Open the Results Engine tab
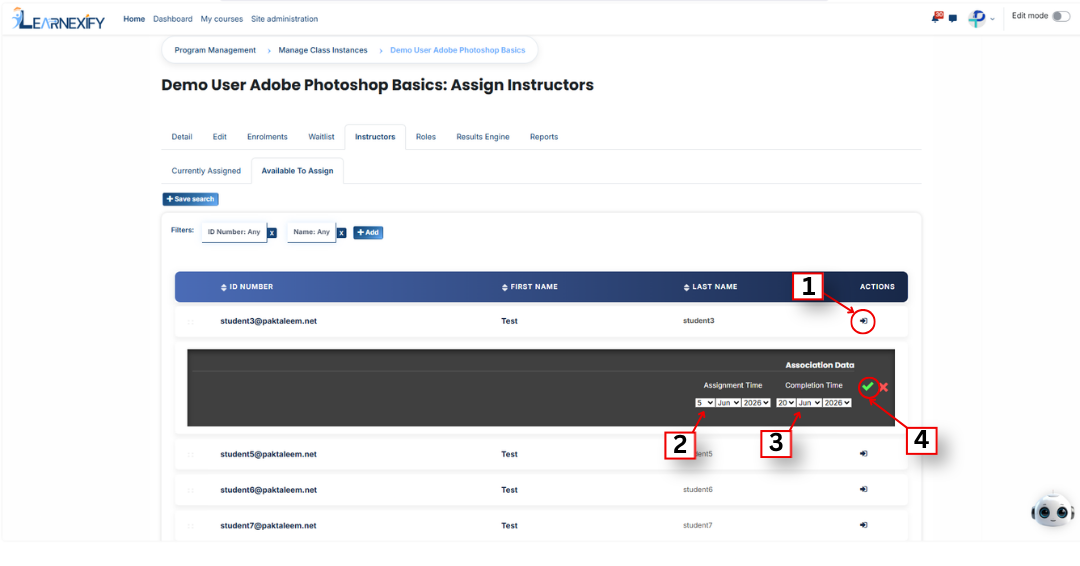The width and height of the screenshot is (1080, 566). tap(483, 137)
